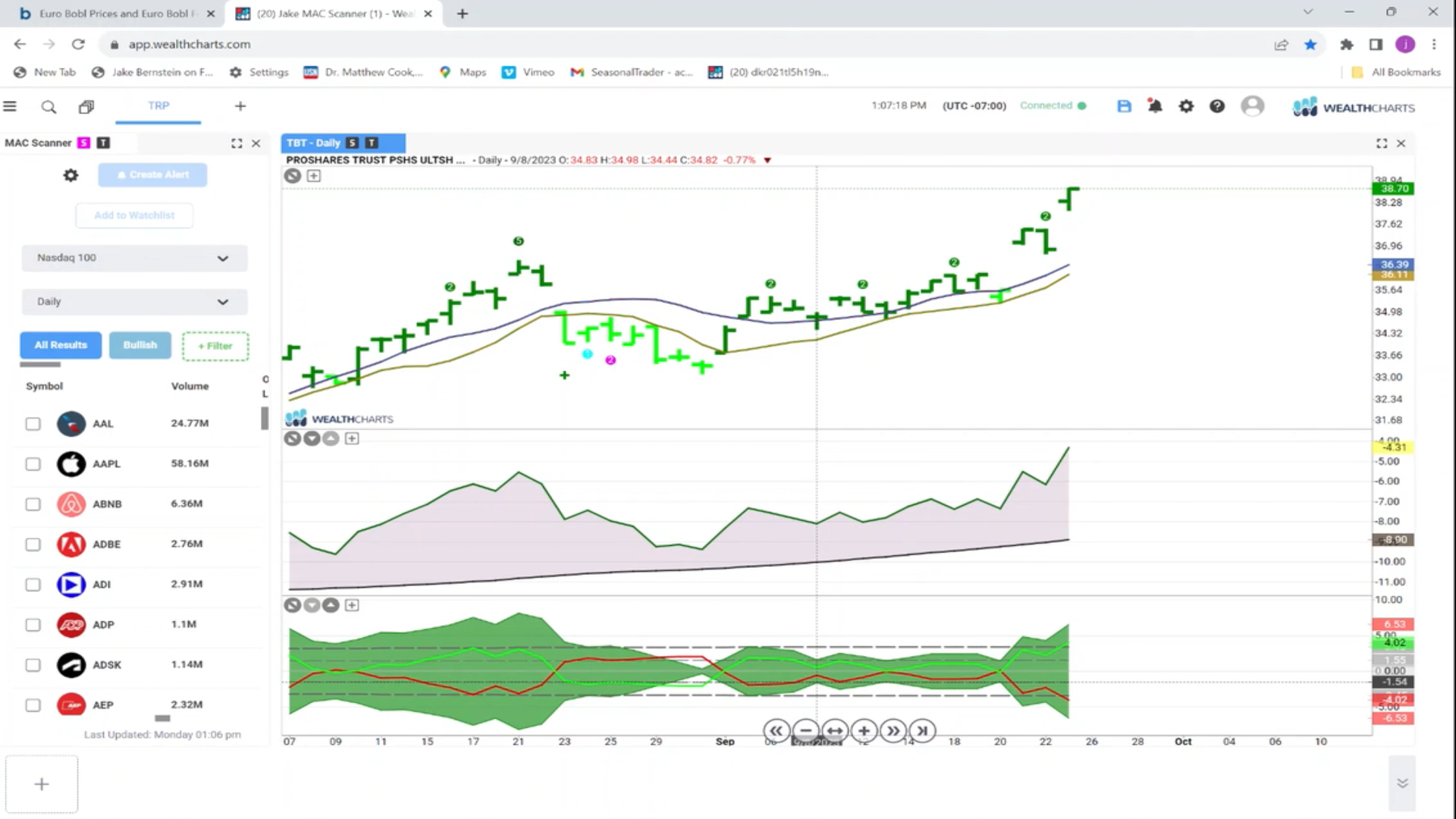The image size is (1456, 819).
Task: Sort scanner by Volume column
Action: click(190, 386)
